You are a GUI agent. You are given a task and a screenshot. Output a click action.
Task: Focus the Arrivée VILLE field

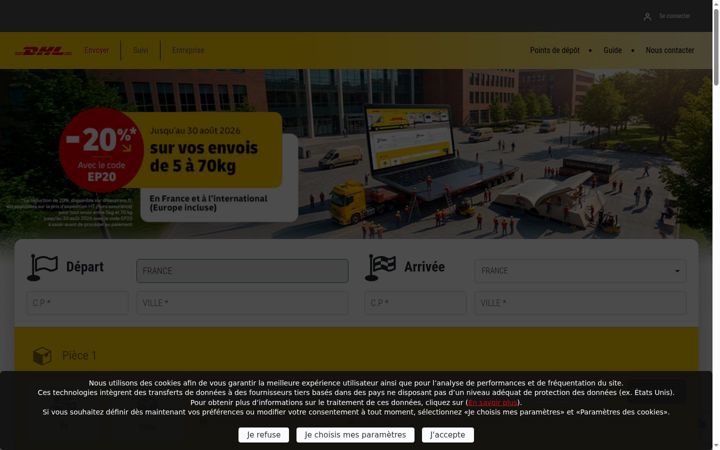coord(580,303)
